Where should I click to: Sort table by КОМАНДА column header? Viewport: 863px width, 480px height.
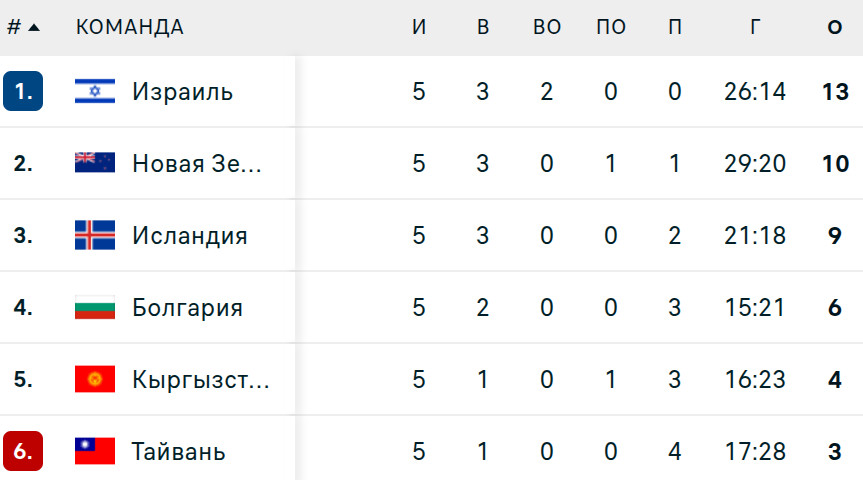(130, 28)
